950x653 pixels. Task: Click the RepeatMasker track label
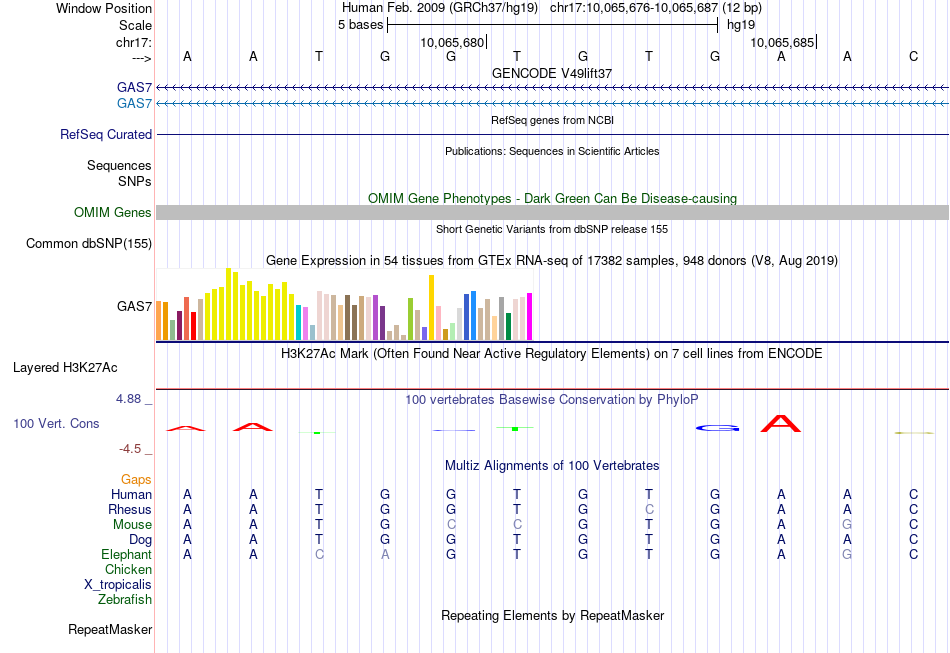[110, 629]
